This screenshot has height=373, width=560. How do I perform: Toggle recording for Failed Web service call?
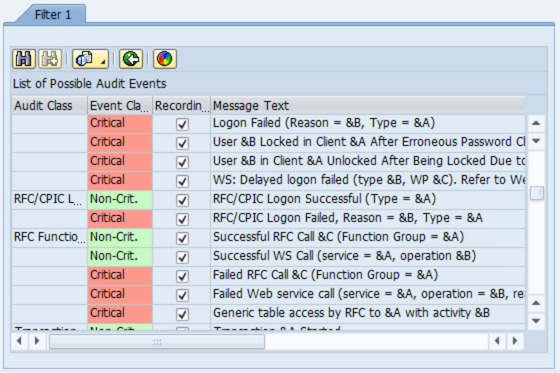[x=182, y=295]
